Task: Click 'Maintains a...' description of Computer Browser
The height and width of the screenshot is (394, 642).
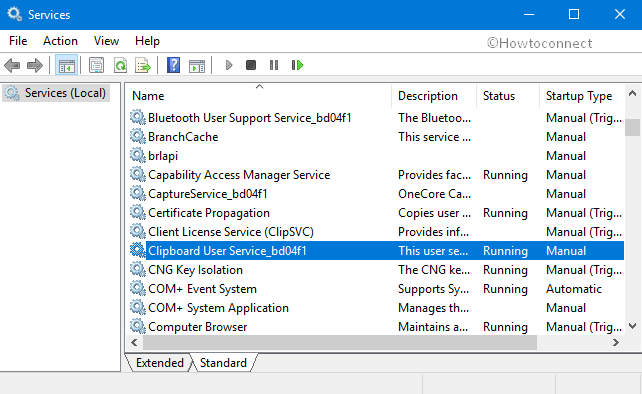Action: coord(433,327)
